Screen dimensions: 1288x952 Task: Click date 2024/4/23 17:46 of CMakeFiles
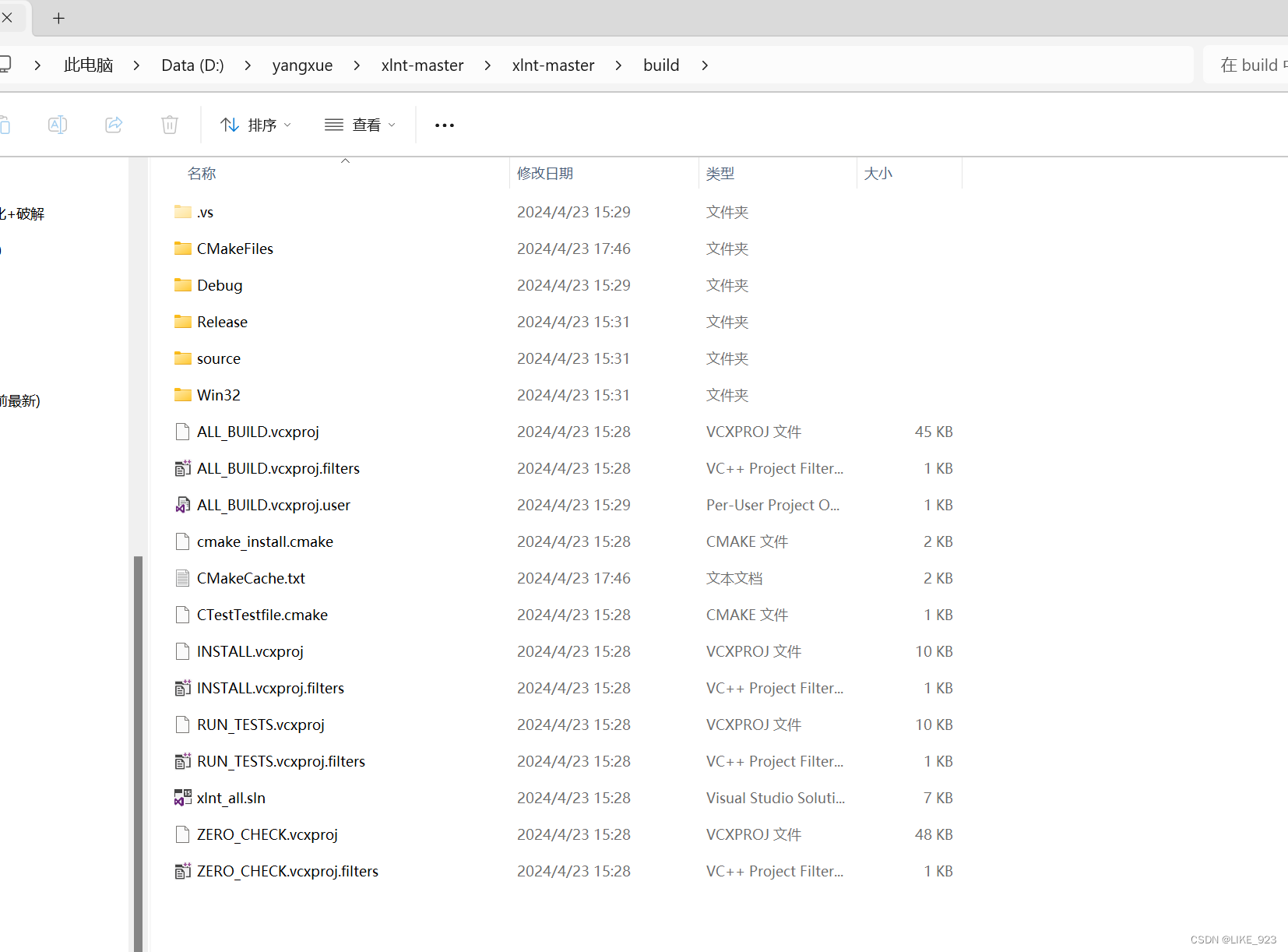[574, 249]
